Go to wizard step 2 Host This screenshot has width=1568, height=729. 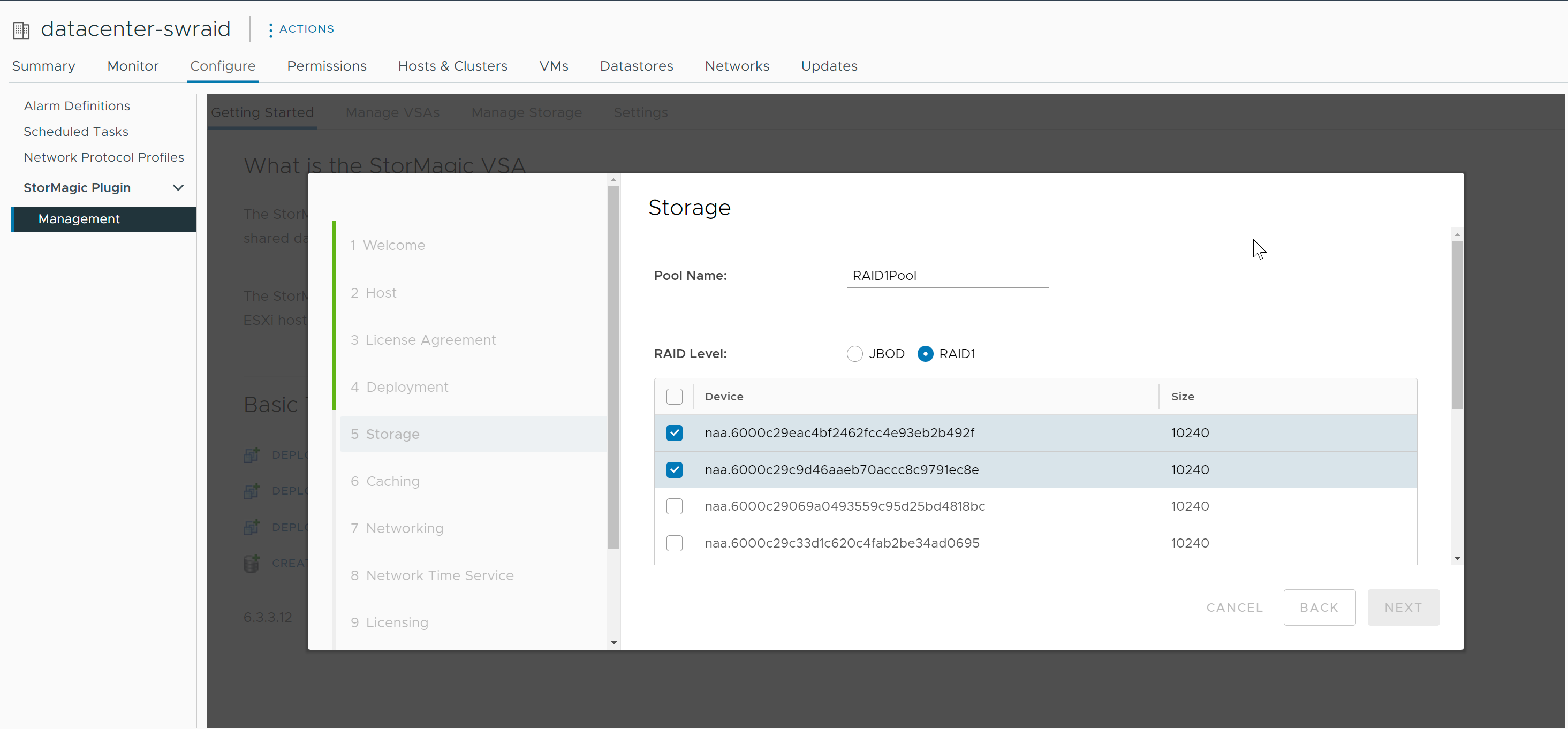(373, 293)
